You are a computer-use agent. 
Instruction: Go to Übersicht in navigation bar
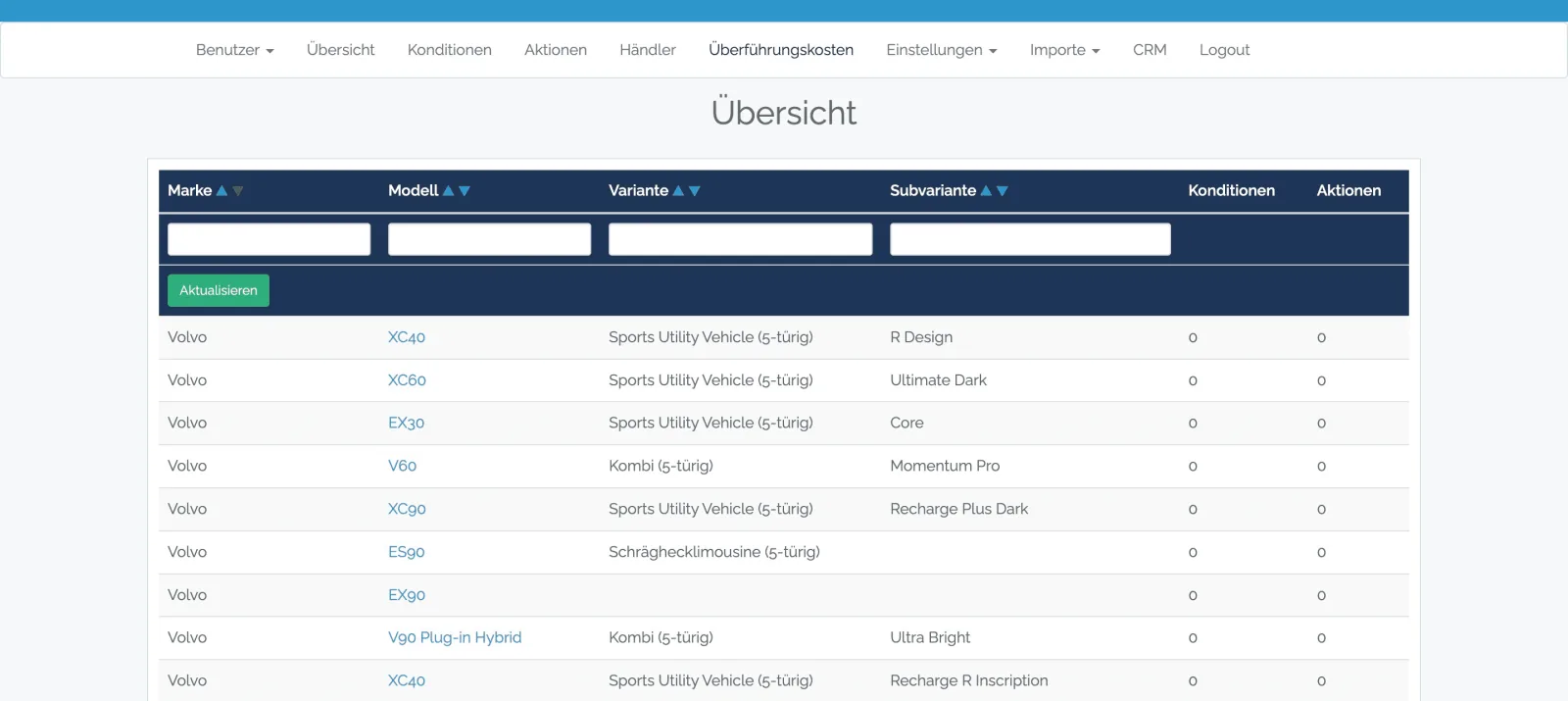[341, 50]
